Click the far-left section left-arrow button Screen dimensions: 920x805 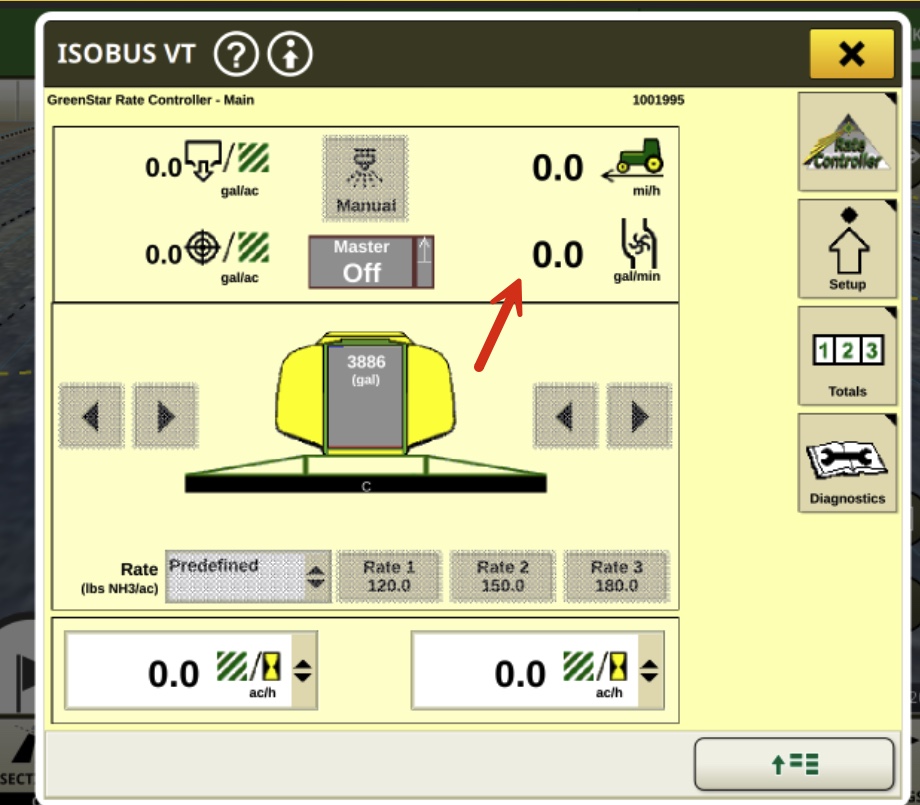pyautogui.click(x=92, y=416)
